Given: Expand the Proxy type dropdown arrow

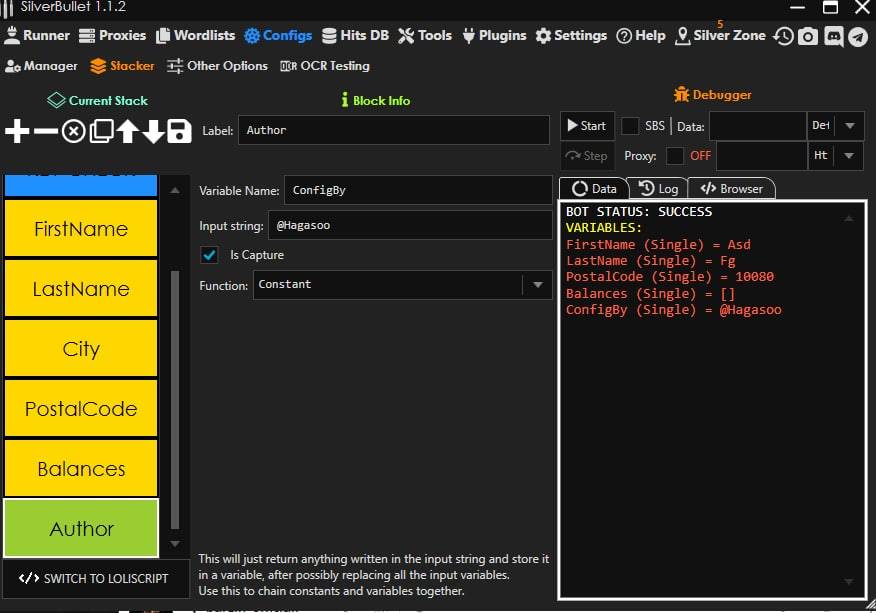Looking at the screenshot, I should click(849, 156).
